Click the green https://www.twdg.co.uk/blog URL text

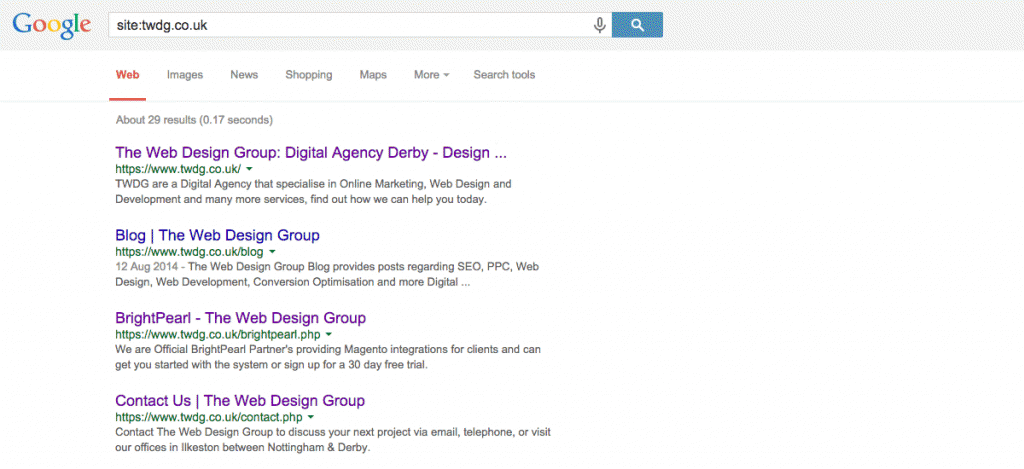point(189,251)
